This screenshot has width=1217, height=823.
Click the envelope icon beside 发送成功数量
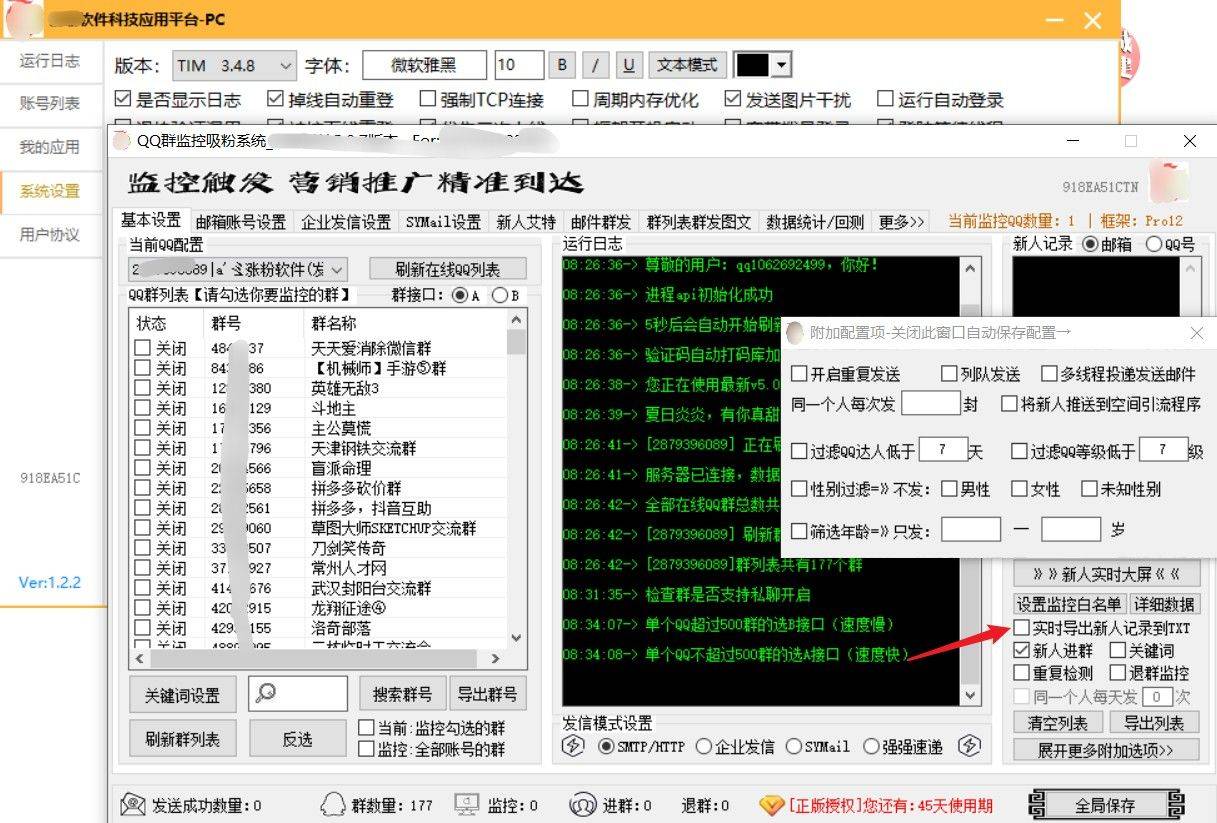coord(132,805)
